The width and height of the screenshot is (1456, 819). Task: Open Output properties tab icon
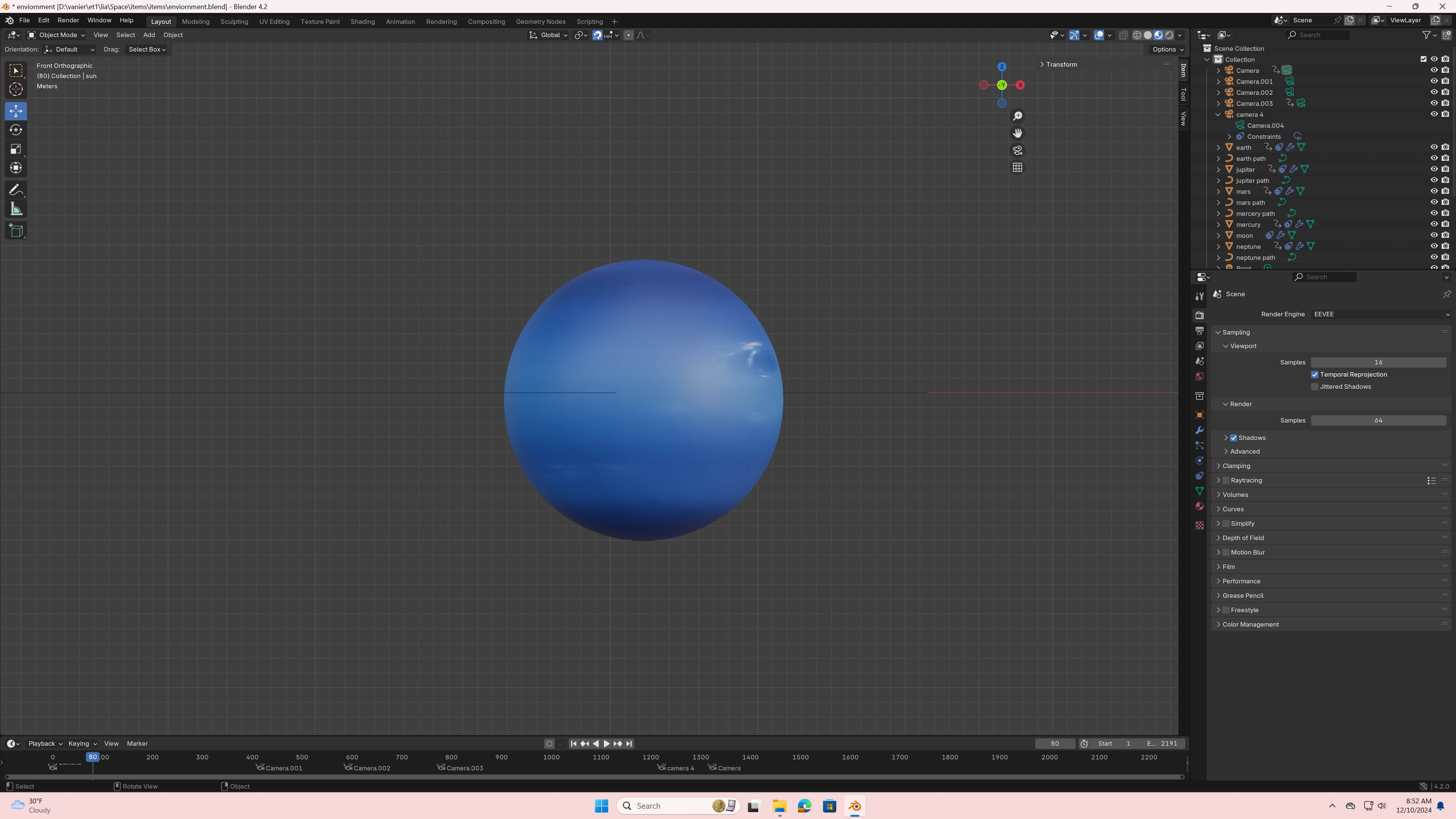click(x=1199, y=331)
